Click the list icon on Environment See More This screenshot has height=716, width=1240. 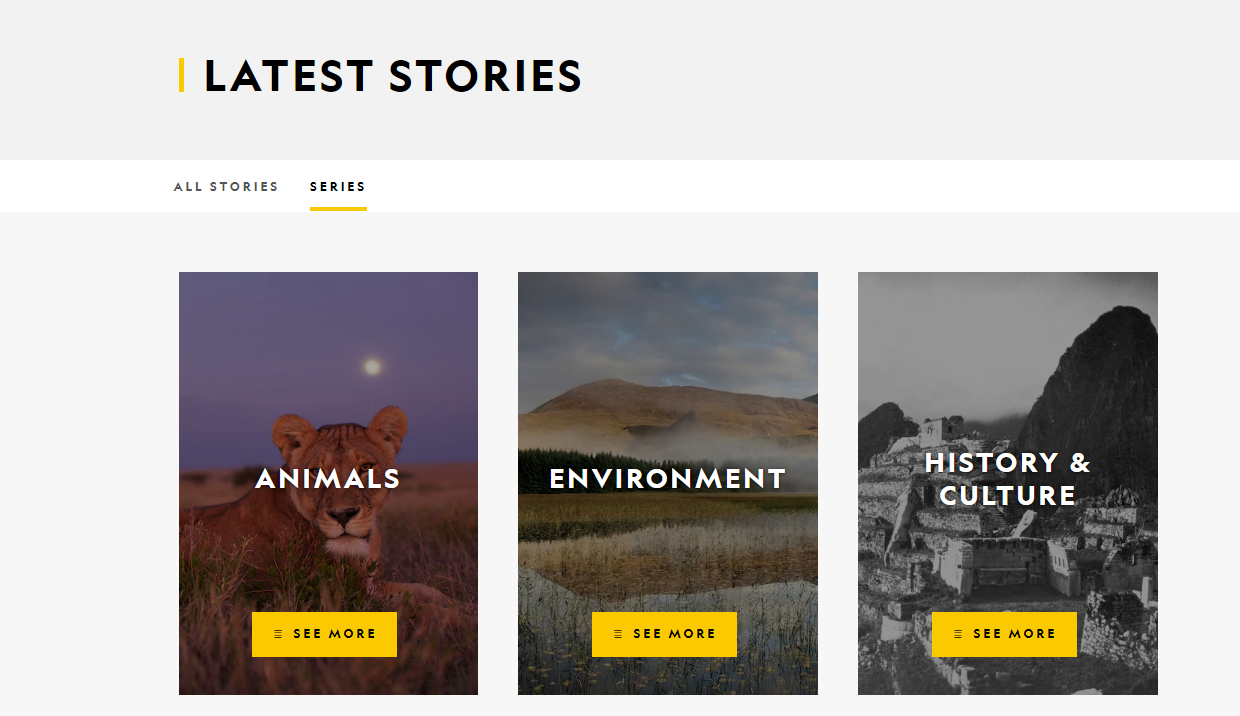tap(618, 634)
